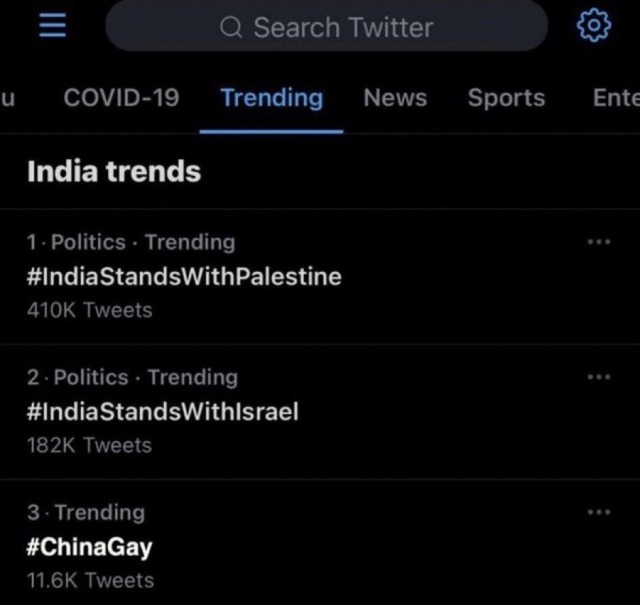Screen dimensions: 640x605
Task: Click the India trends heading
Action: click(114, 172)
